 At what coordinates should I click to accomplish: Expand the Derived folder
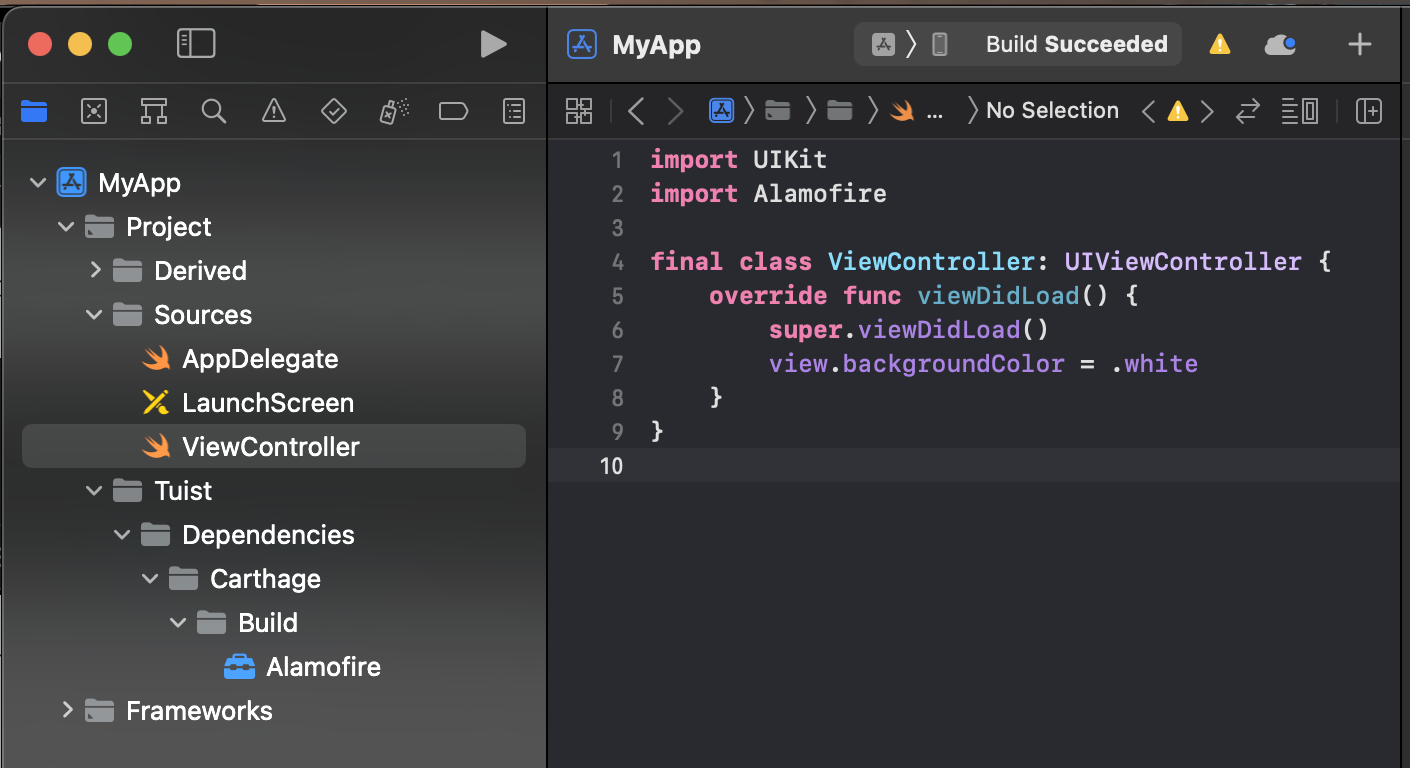[95, 270]
